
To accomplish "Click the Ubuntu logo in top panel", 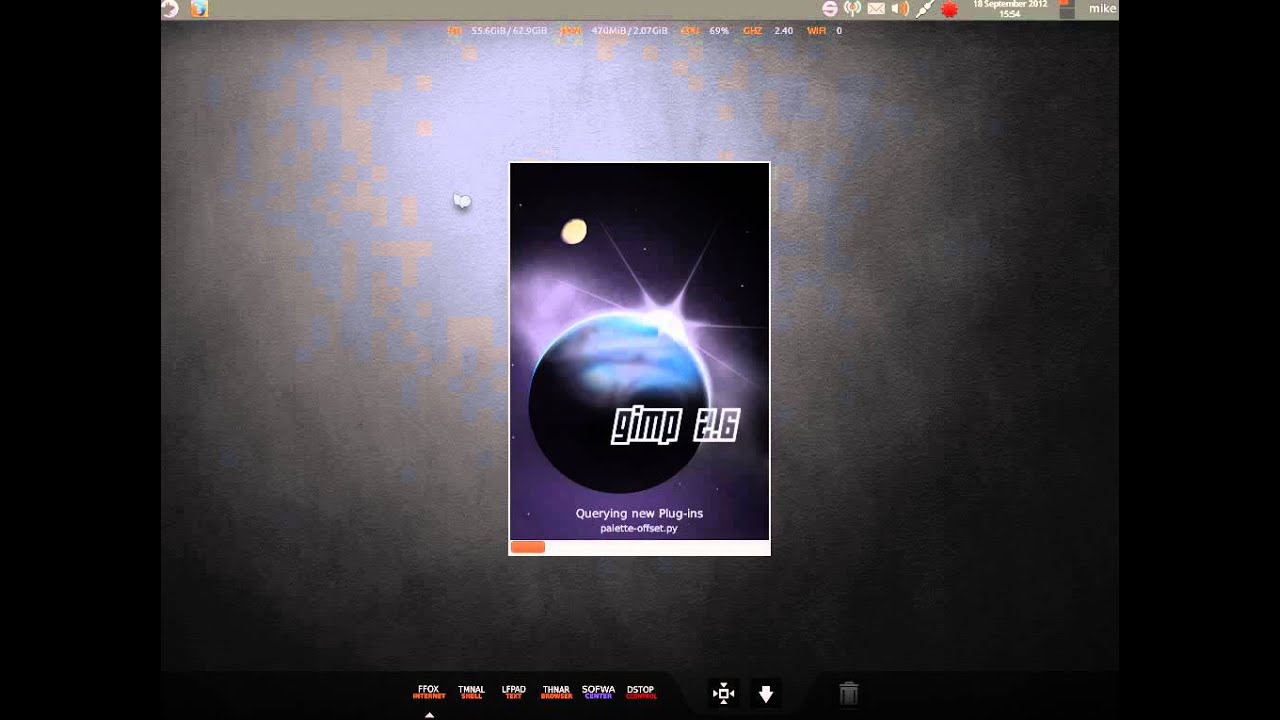I will [170, 9].
